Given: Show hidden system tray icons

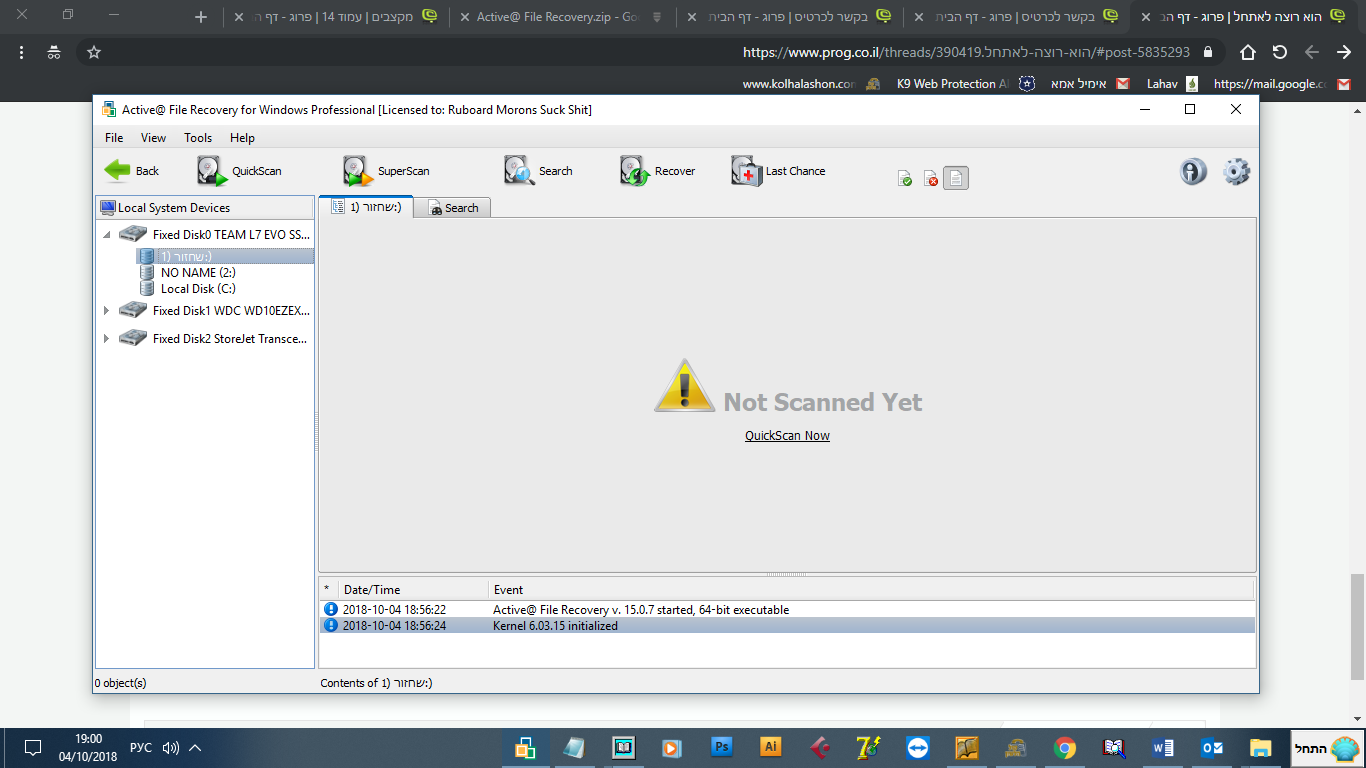Looking at the screenshot, I should pos(195,748).
